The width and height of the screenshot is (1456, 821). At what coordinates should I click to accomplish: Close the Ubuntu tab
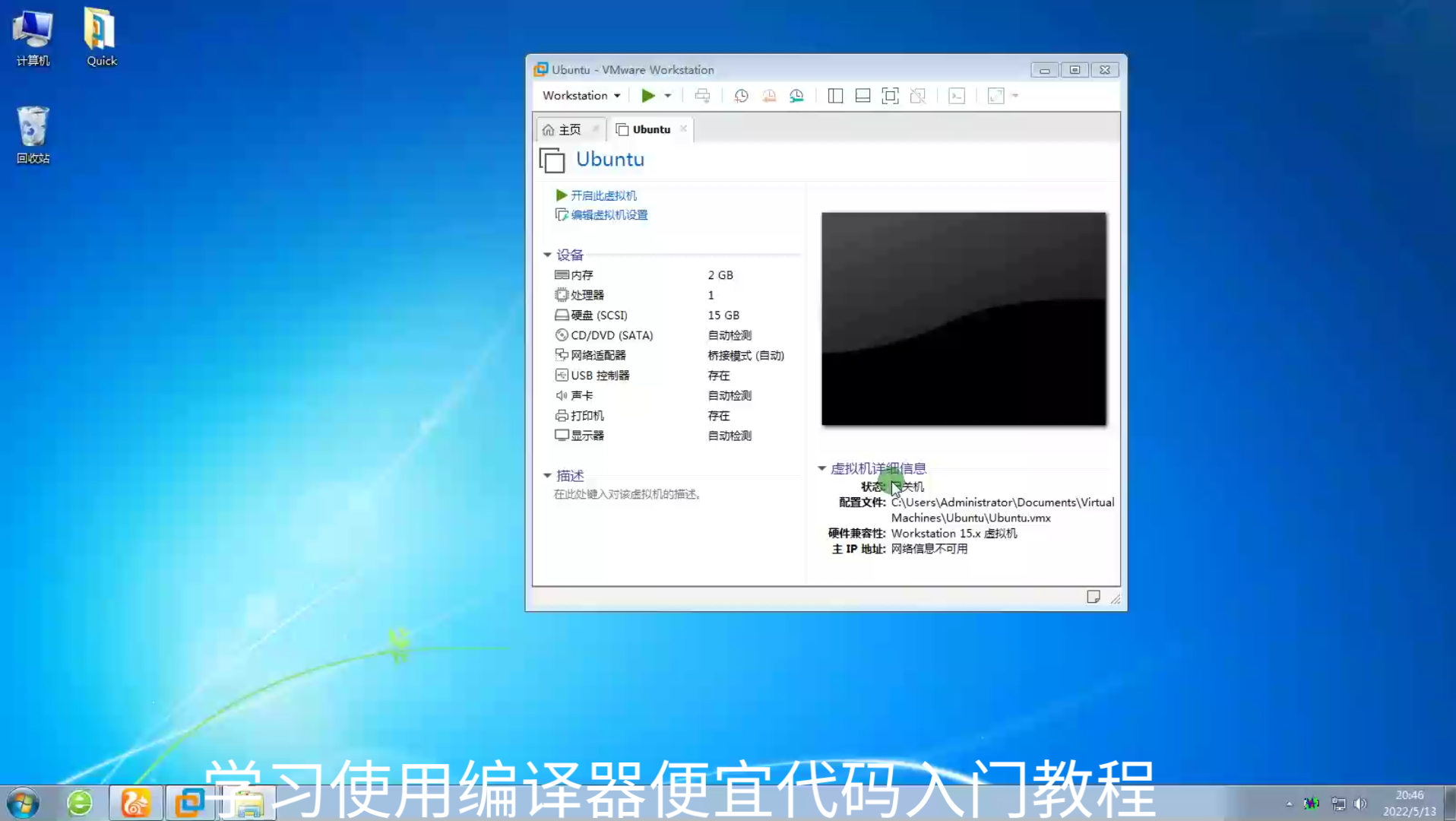683,128
